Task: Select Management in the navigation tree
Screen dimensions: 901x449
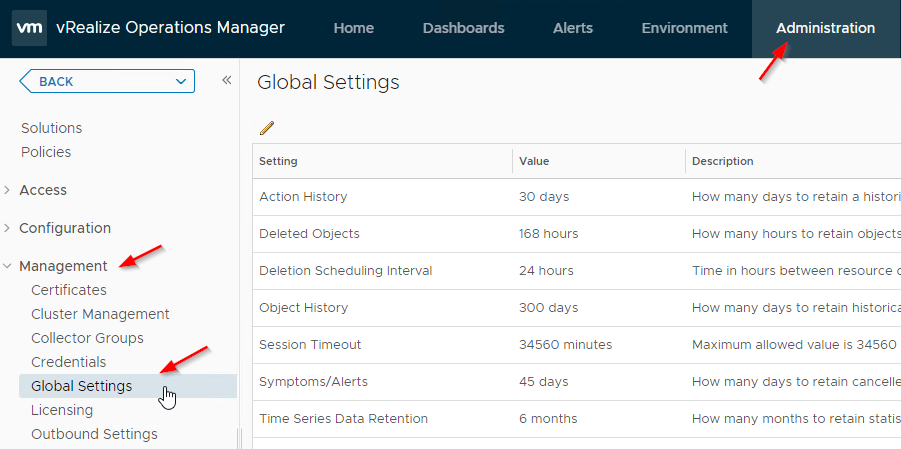Action: (x=63, y=266)
